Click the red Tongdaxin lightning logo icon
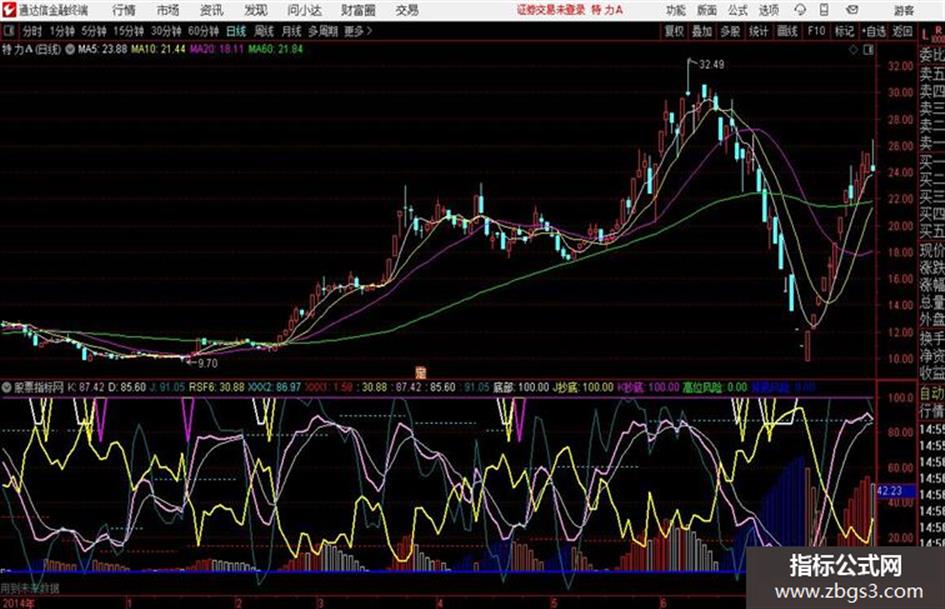945x609 pixels. (x=8, y=10)
